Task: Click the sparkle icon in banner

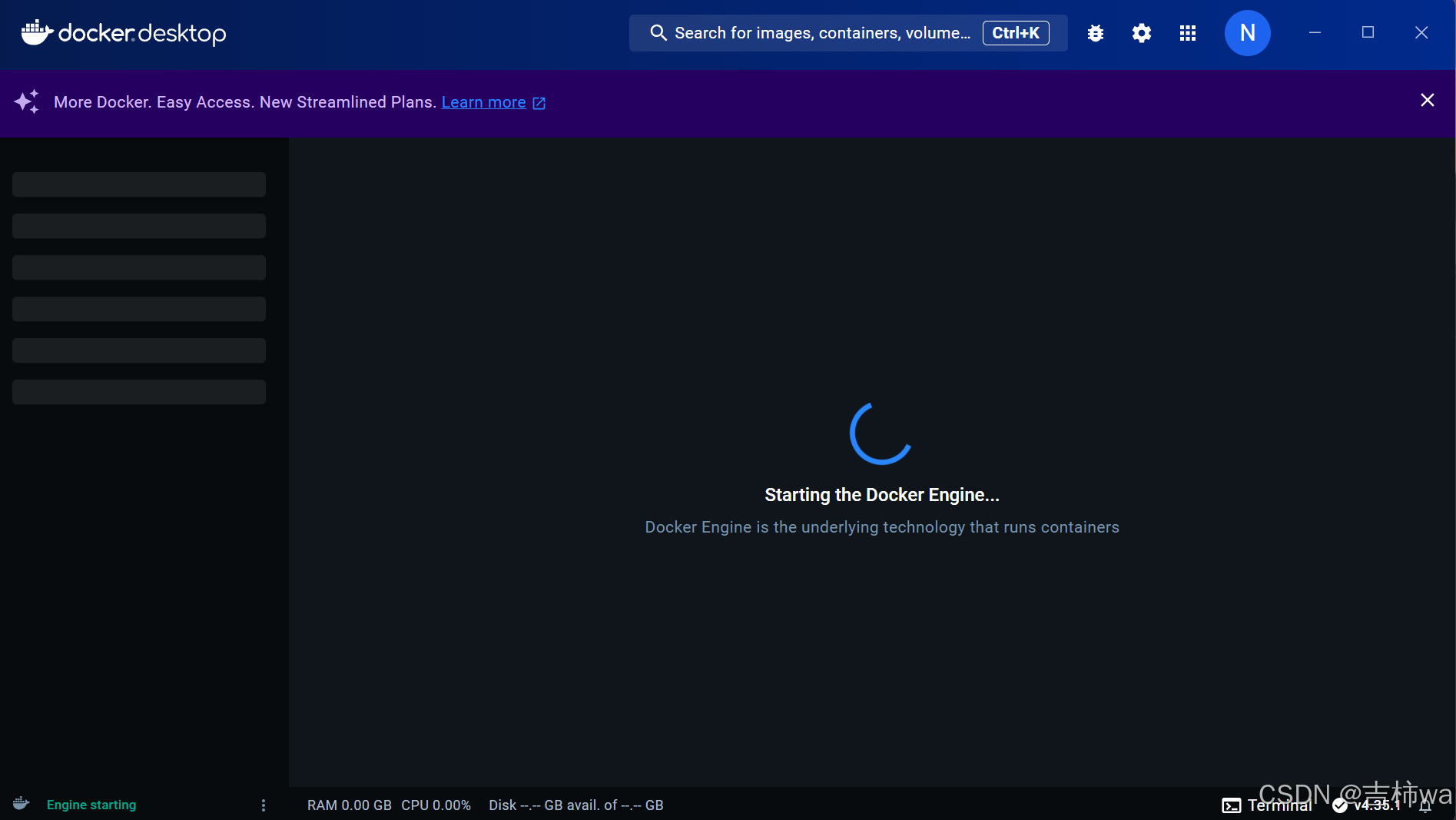Action: 27,101
